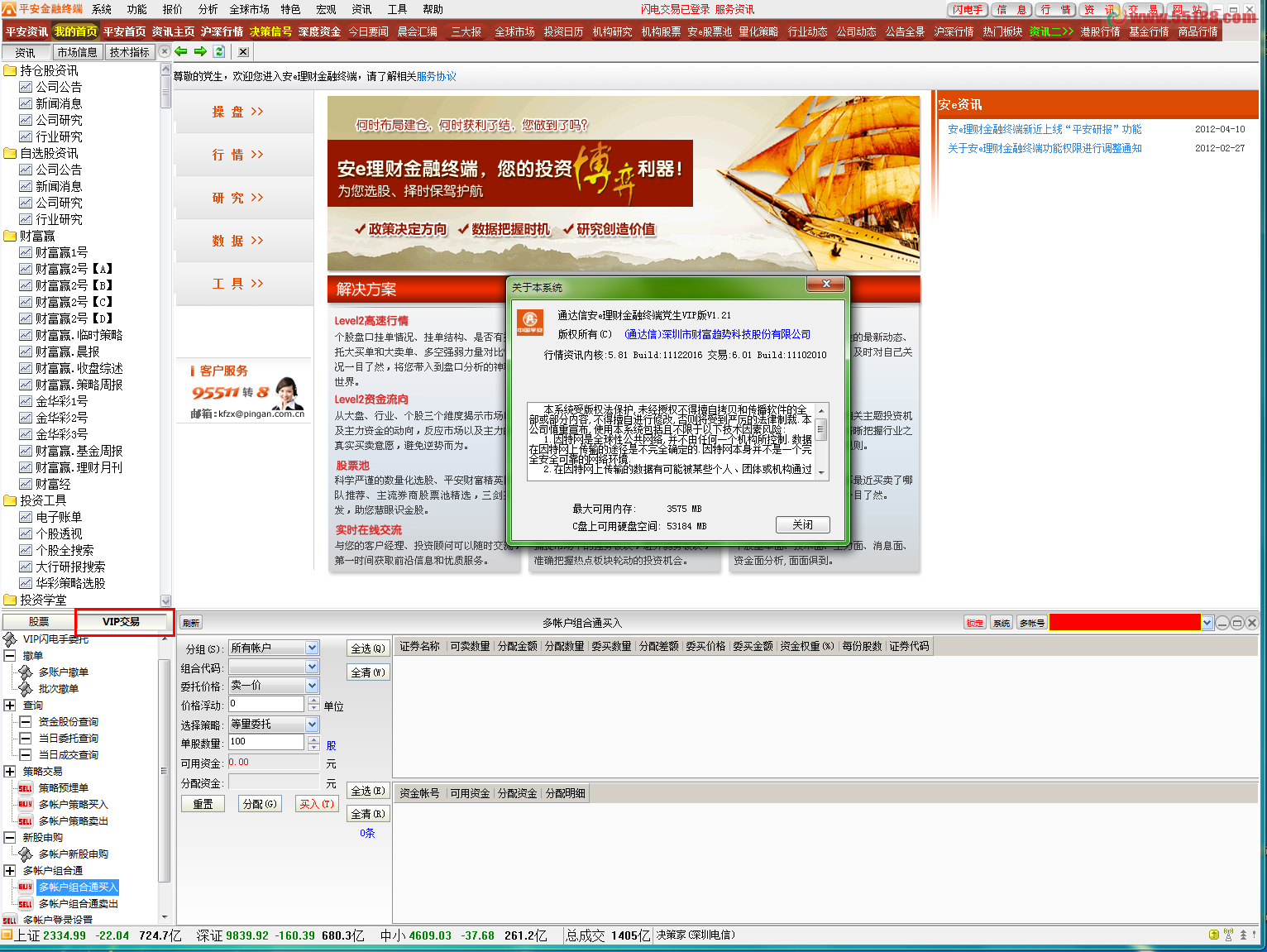Select 港股行情 in the red navigation bar

(1100, 31)
